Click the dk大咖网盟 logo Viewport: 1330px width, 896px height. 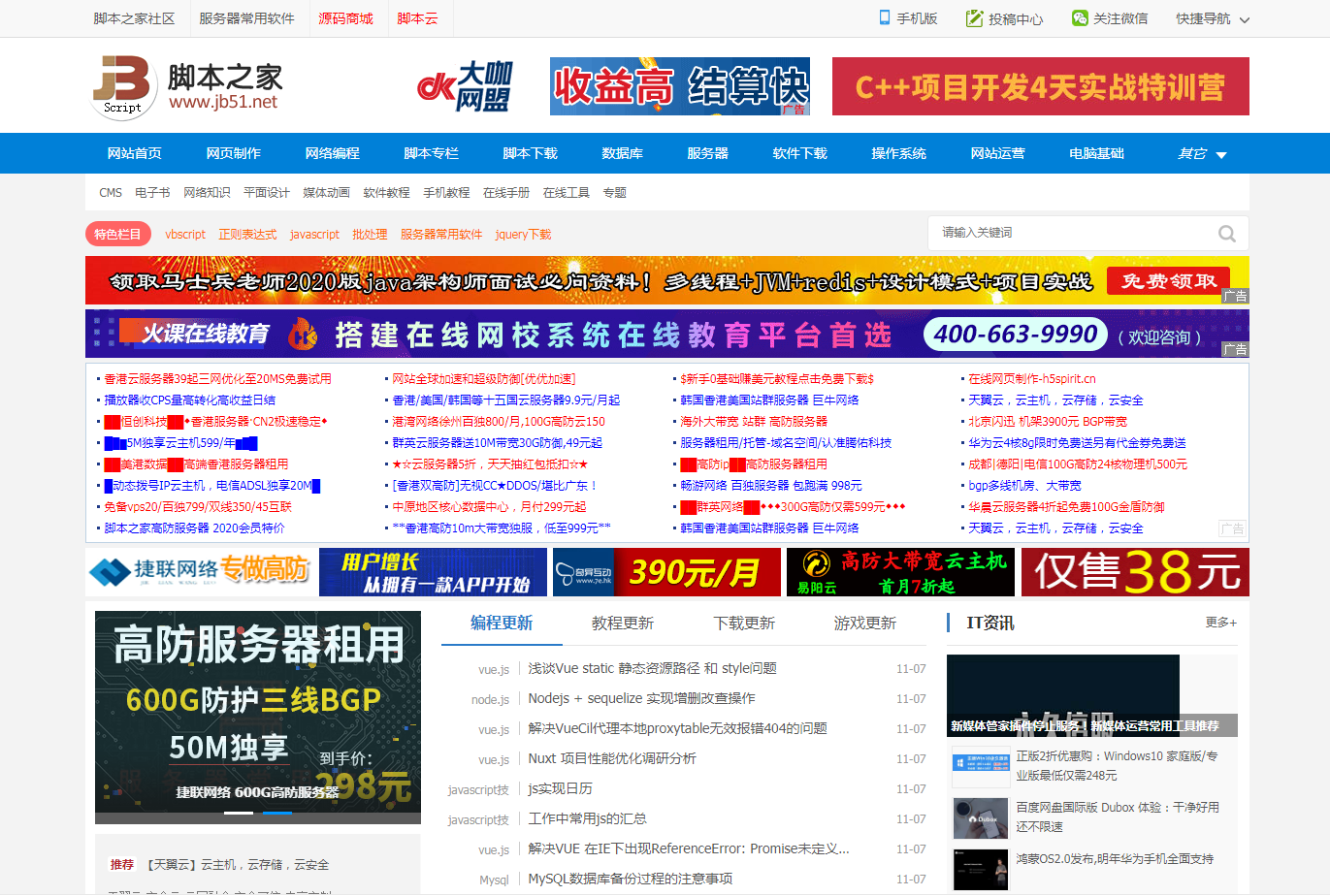(x=464, y=87)
